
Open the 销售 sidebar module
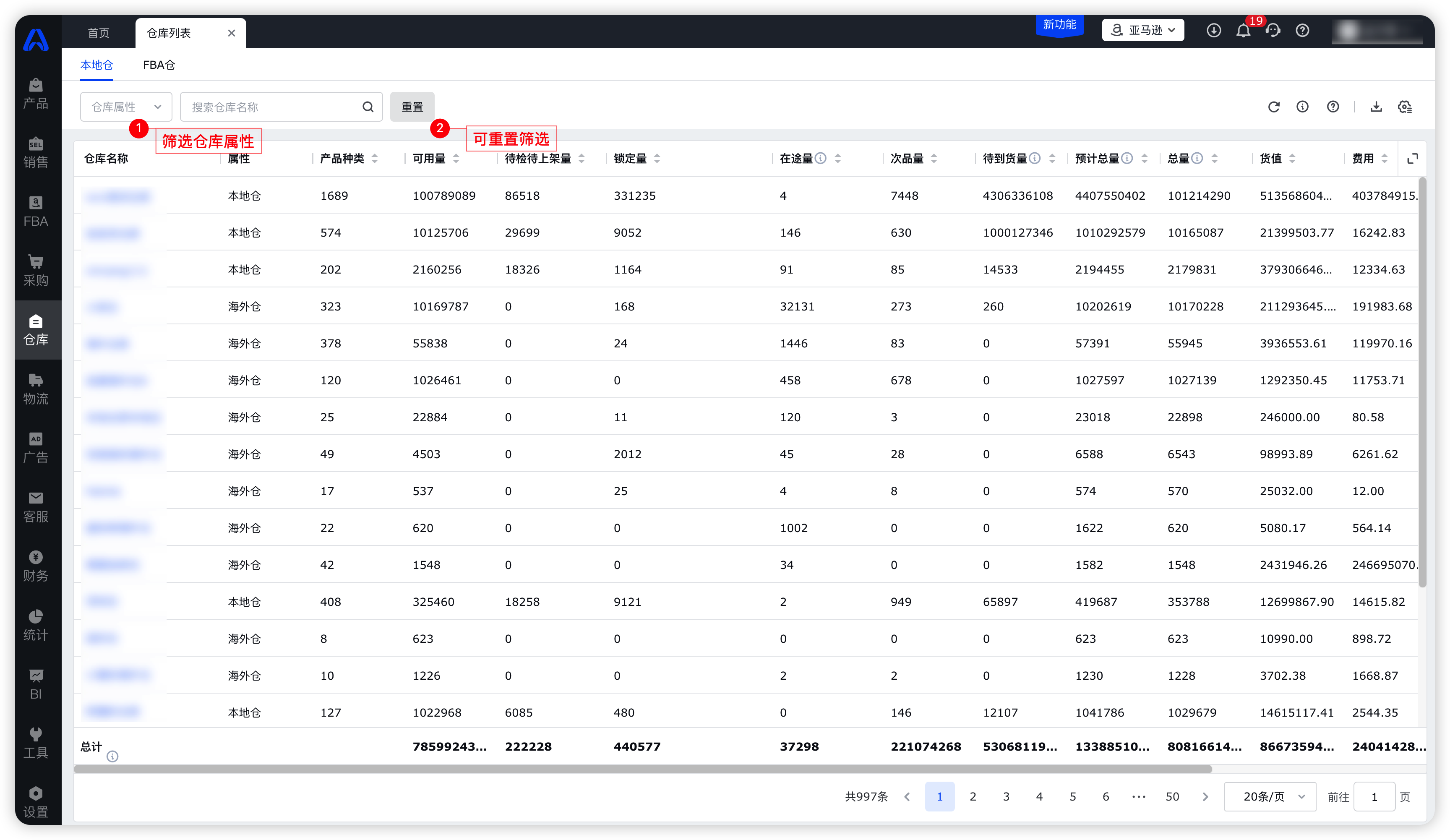[x=36, y=152]
